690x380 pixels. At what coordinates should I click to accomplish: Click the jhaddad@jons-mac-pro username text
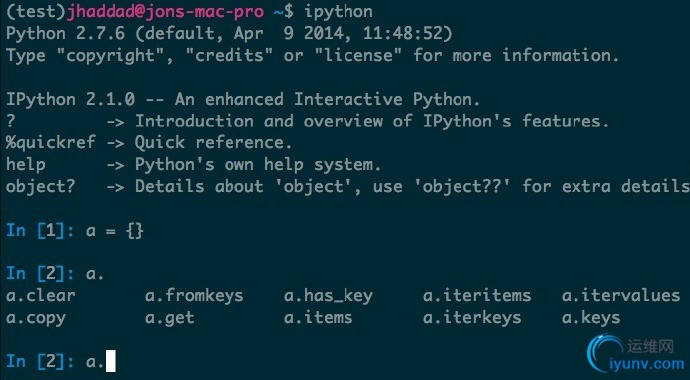(165, 12)
